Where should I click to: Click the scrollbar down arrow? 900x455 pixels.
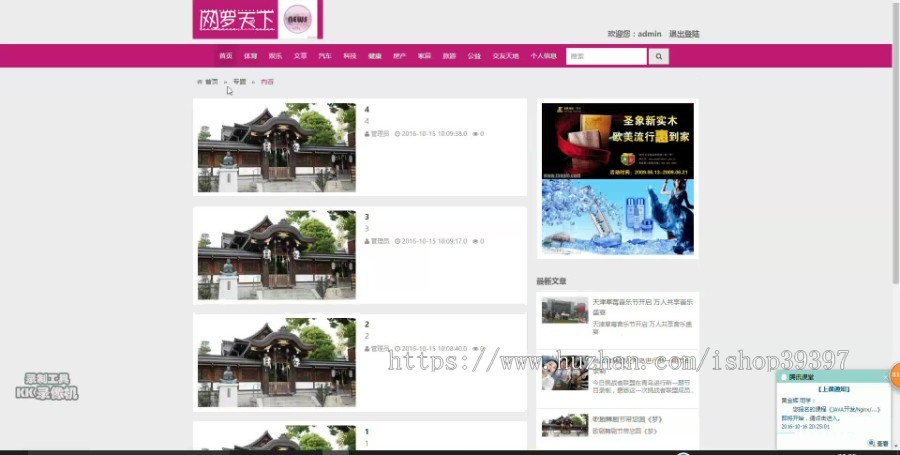click(x=896, y=446)
